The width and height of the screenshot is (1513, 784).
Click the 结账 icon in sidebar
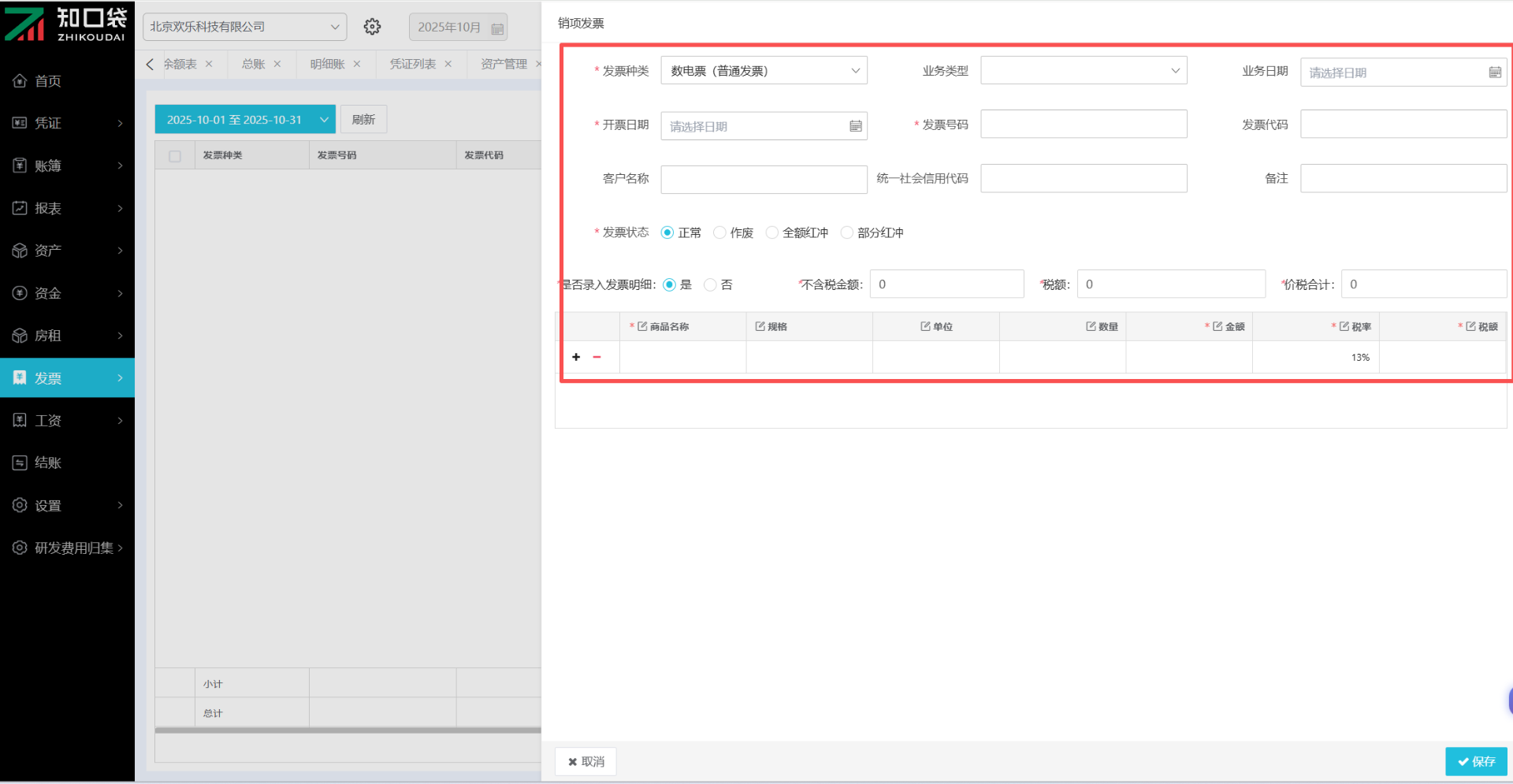pyautogui.click(x=20, y=463)
